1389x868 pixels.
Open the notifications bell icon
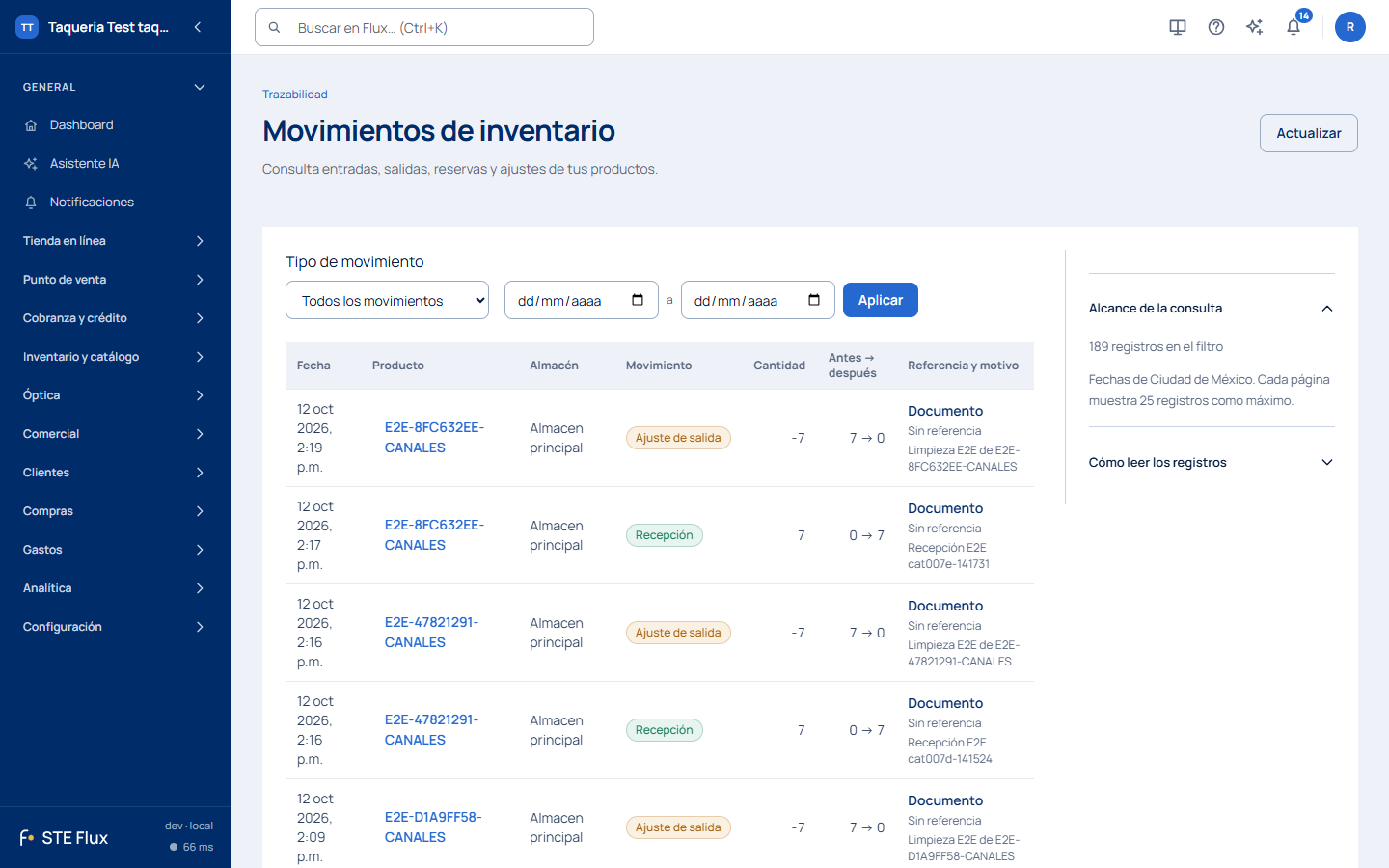point(1294,27)
